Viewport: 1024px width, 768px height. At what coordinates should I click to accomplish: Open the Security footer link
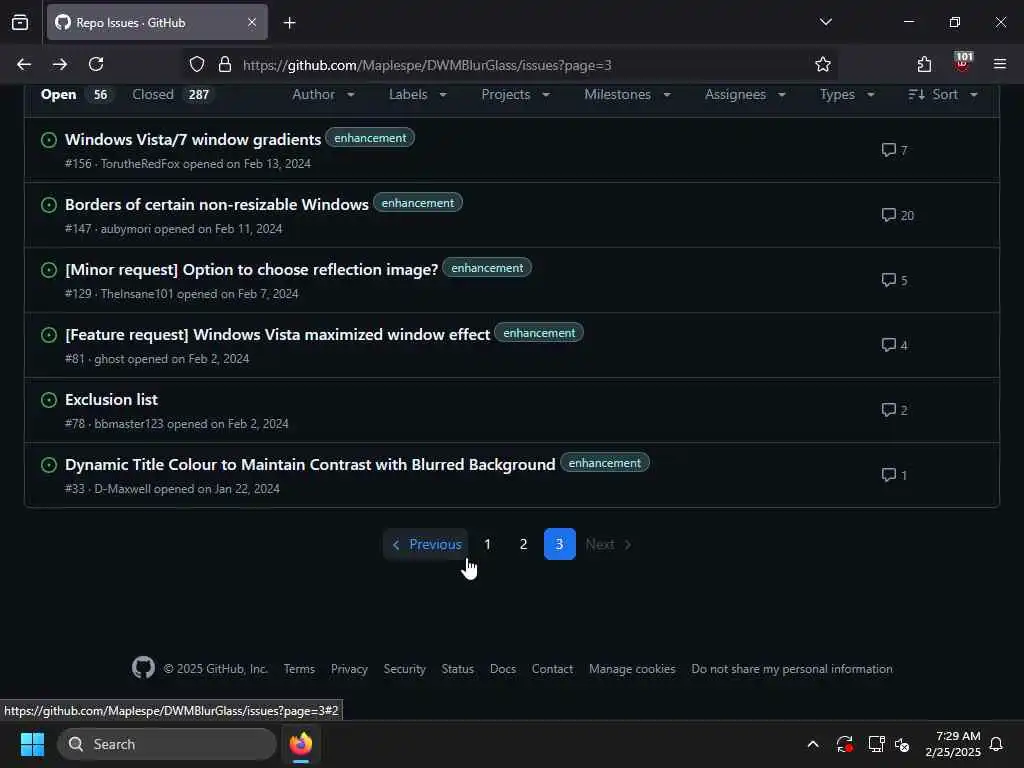point(404,669)
